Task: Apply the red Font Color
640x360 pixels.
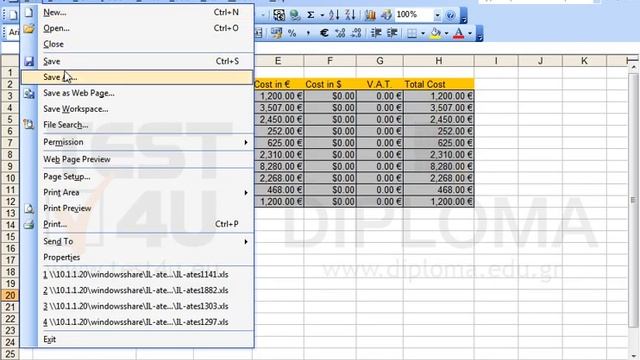Action: click(x=459, y=33)
